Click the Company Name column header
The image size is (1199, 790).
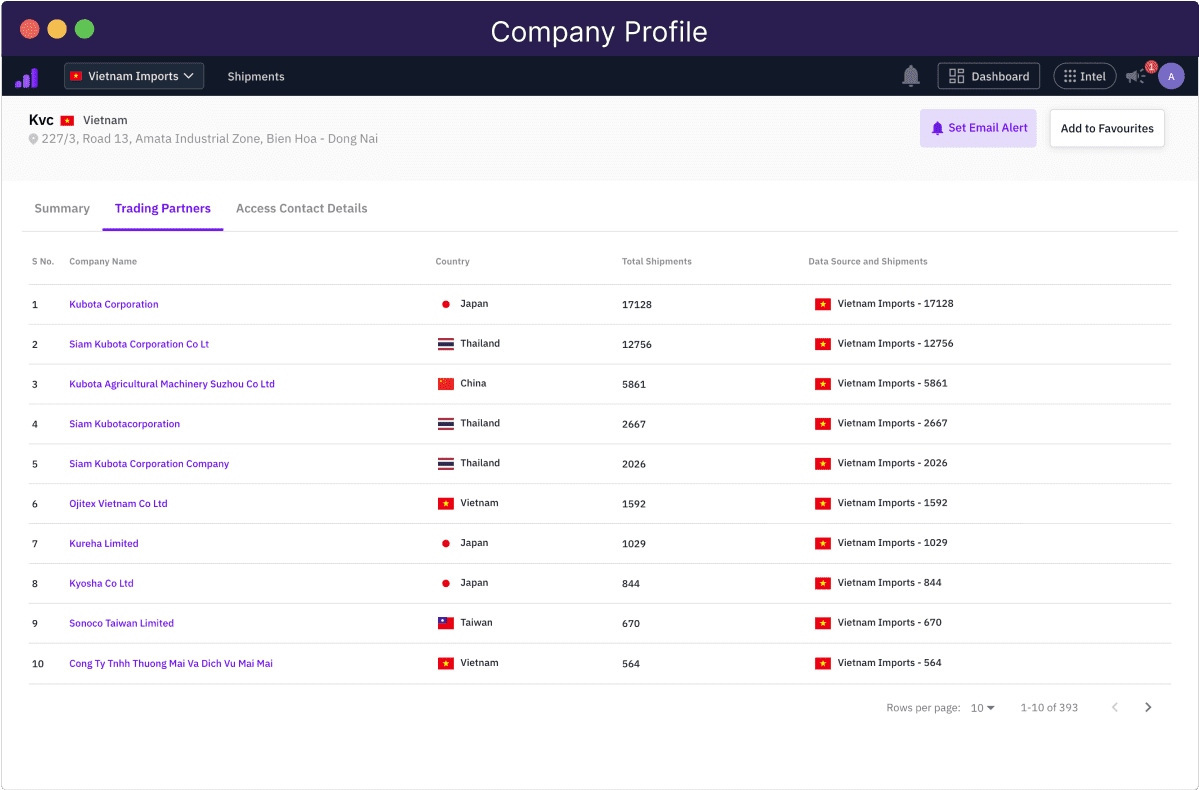pos(103,262)
